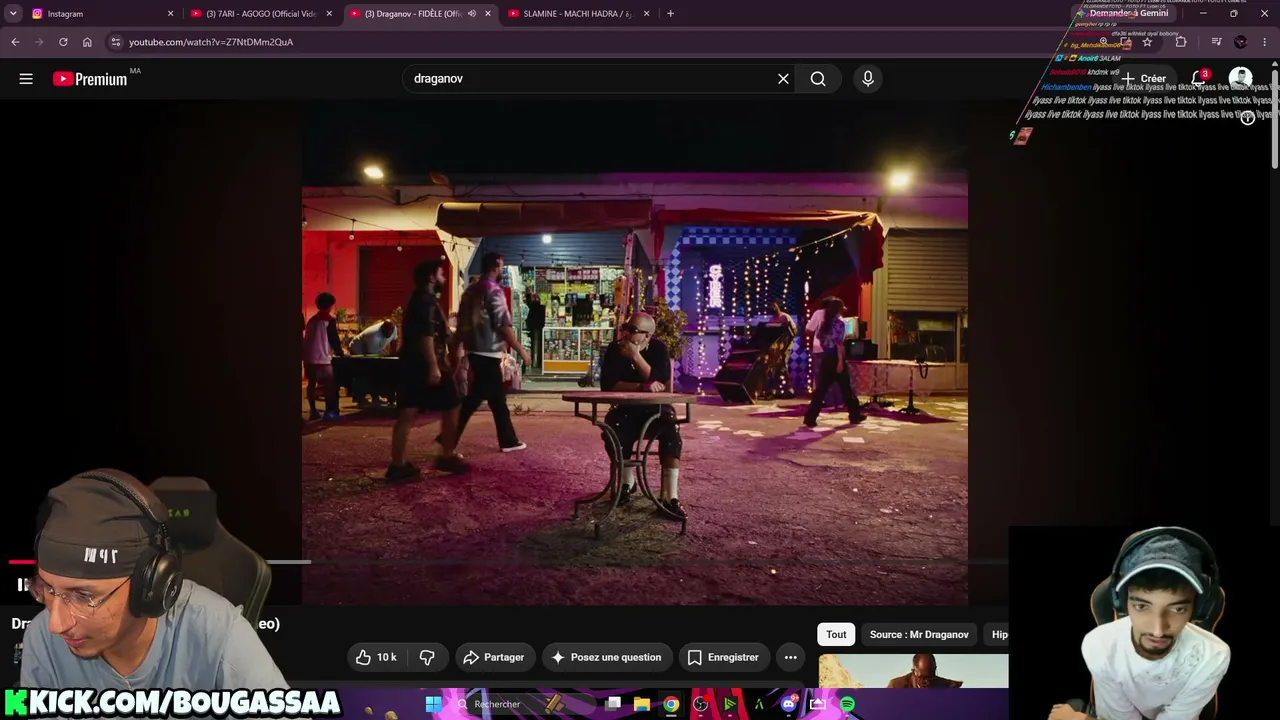The height and width of the screenshot is (720, 1280).
Task: Close the SLAMINE - MACHI HADRA tab
Action: (x=647, y=14)
